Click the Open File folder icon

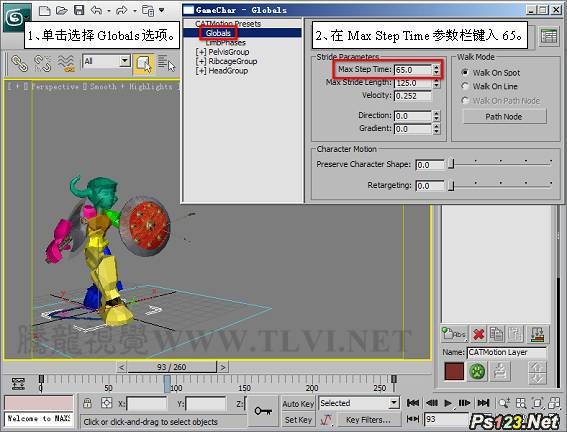(x=62, y=11)
